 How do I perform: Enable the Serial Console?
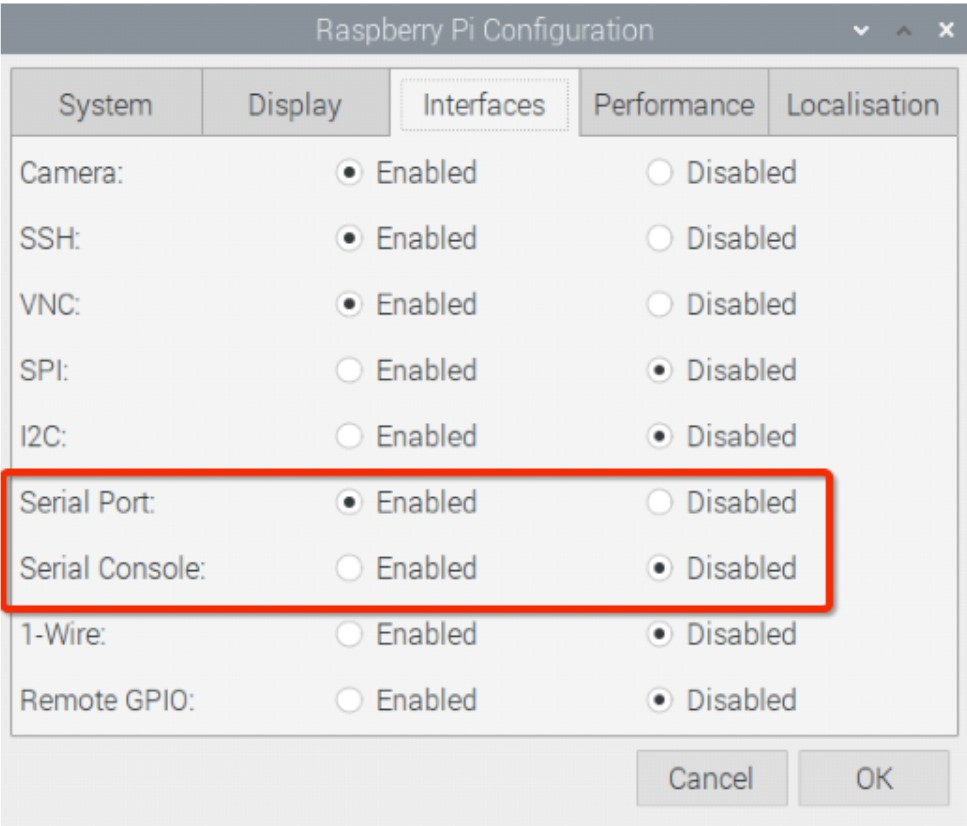[349, 568]
